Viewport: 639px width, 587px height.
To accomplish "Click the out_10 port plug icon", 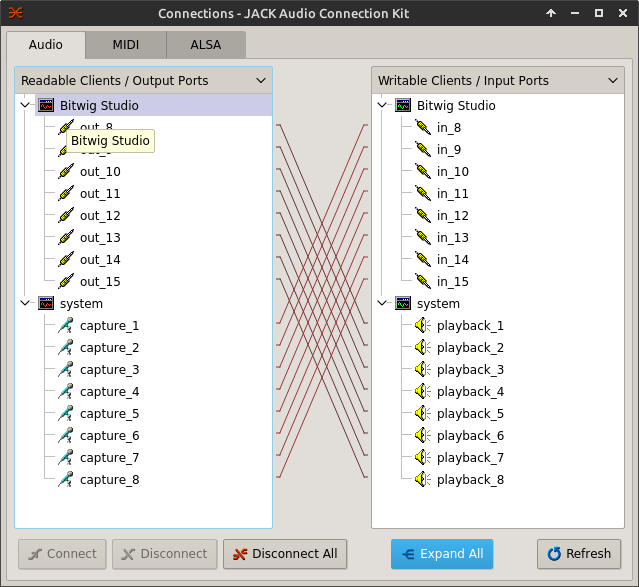I will tap(66, 172).
